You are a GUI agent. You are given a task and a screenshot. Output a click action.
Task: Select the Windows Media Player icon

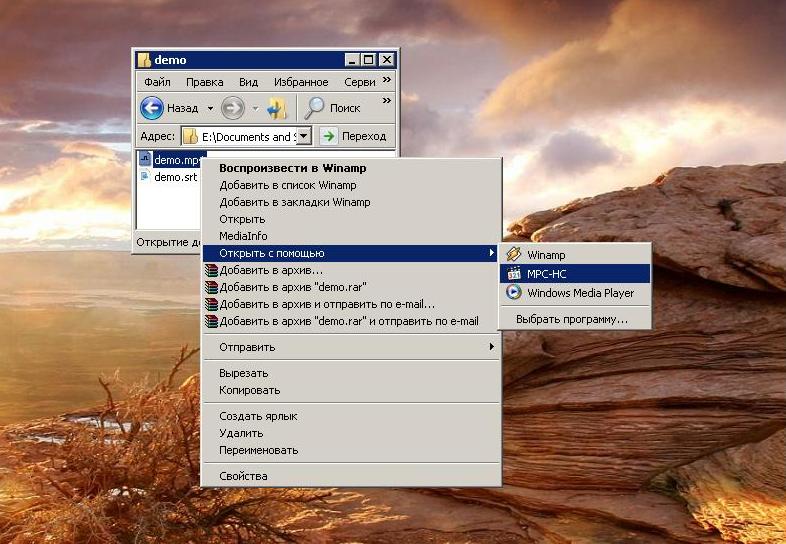pyautogui.click(x=514, y=293)
